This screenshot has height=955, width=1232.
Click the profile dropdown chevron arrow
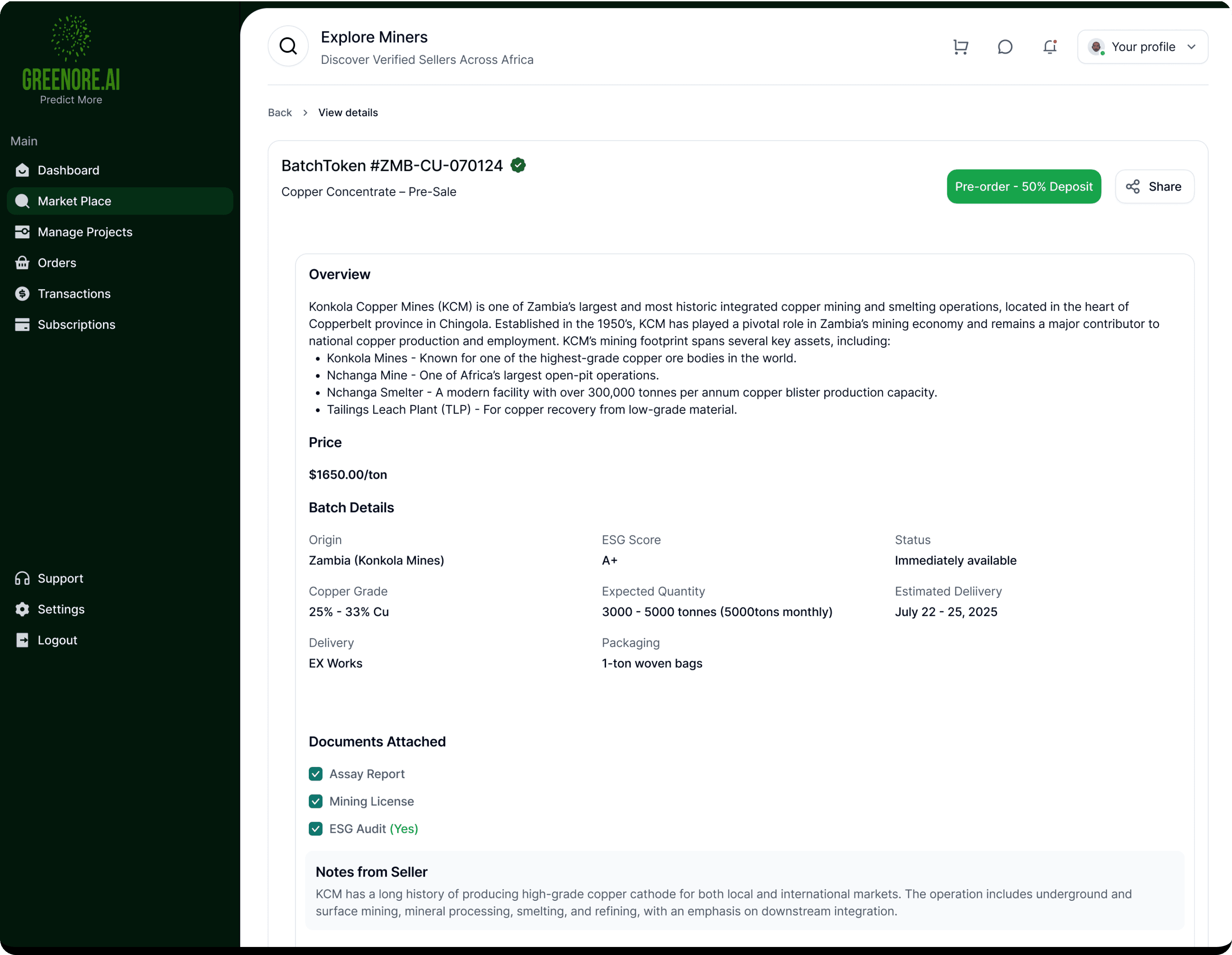coord(1191,47)
